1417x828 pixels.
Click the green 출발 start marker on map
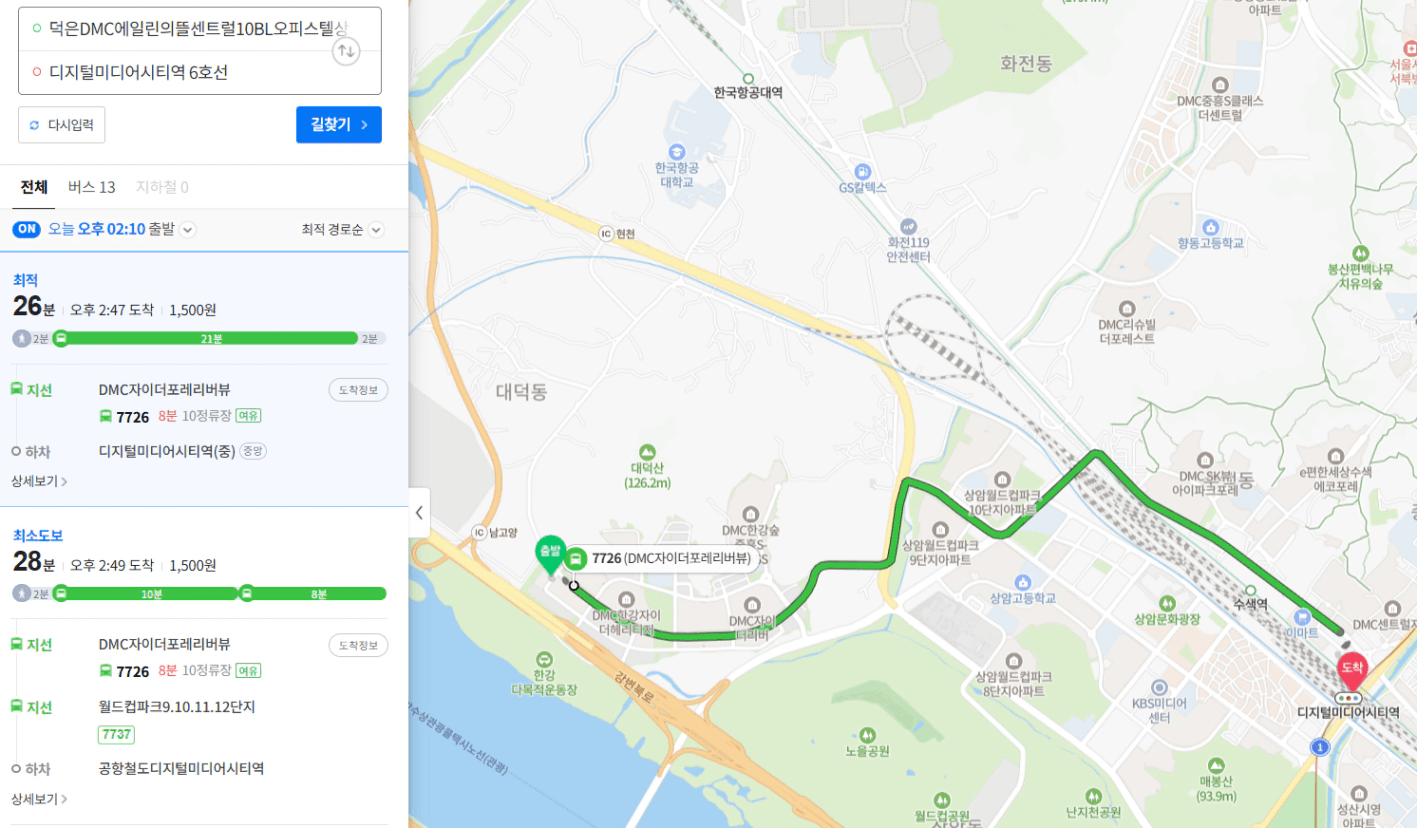[550, 555]
